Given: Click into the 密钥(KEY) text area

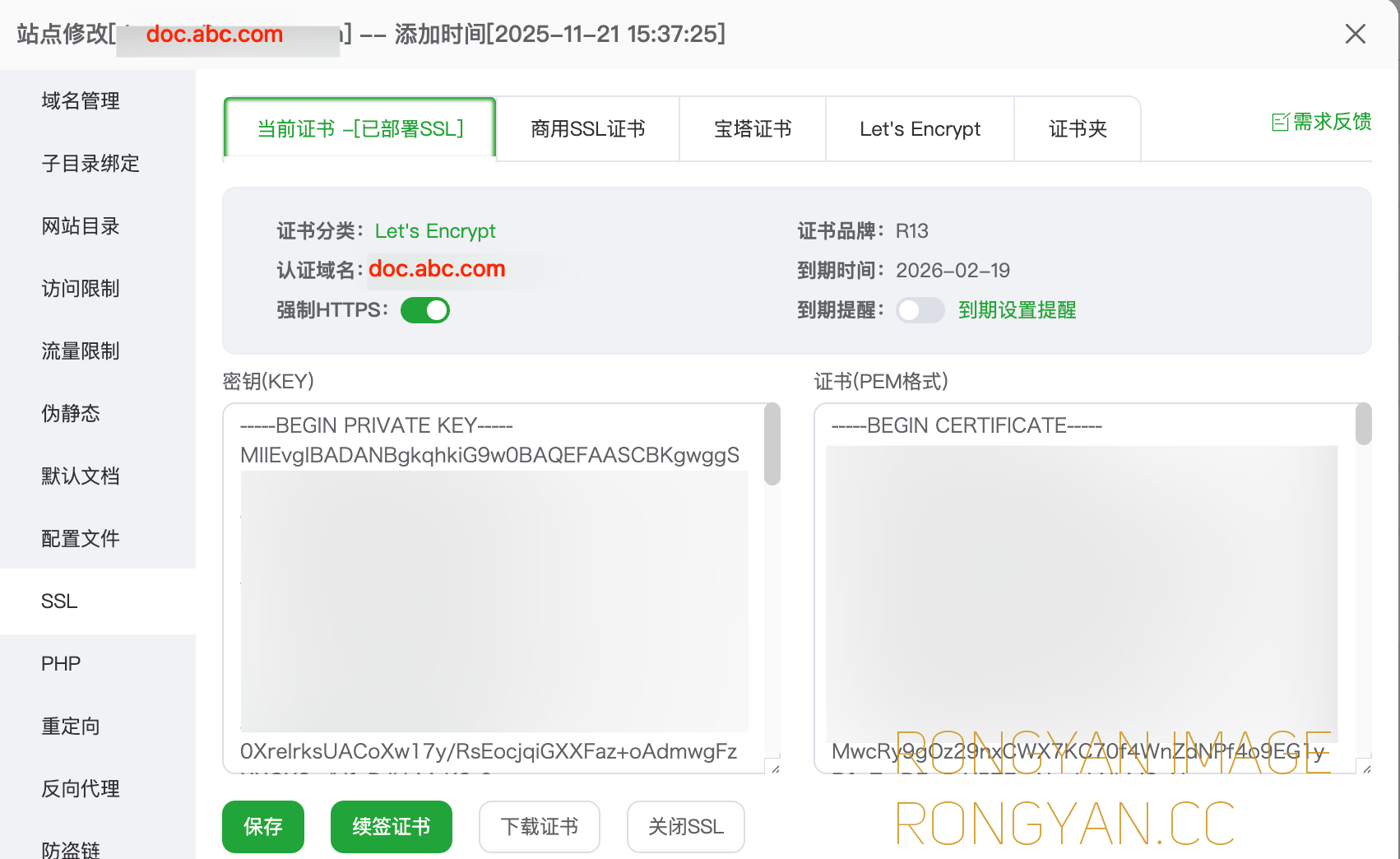Looking at the screenshot, I should [x=501, y=588].
